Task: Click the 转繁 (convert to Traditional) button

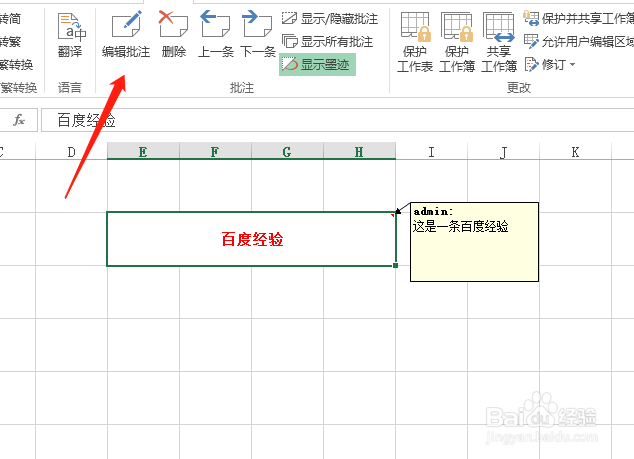Action: click(x=11, y=41)
